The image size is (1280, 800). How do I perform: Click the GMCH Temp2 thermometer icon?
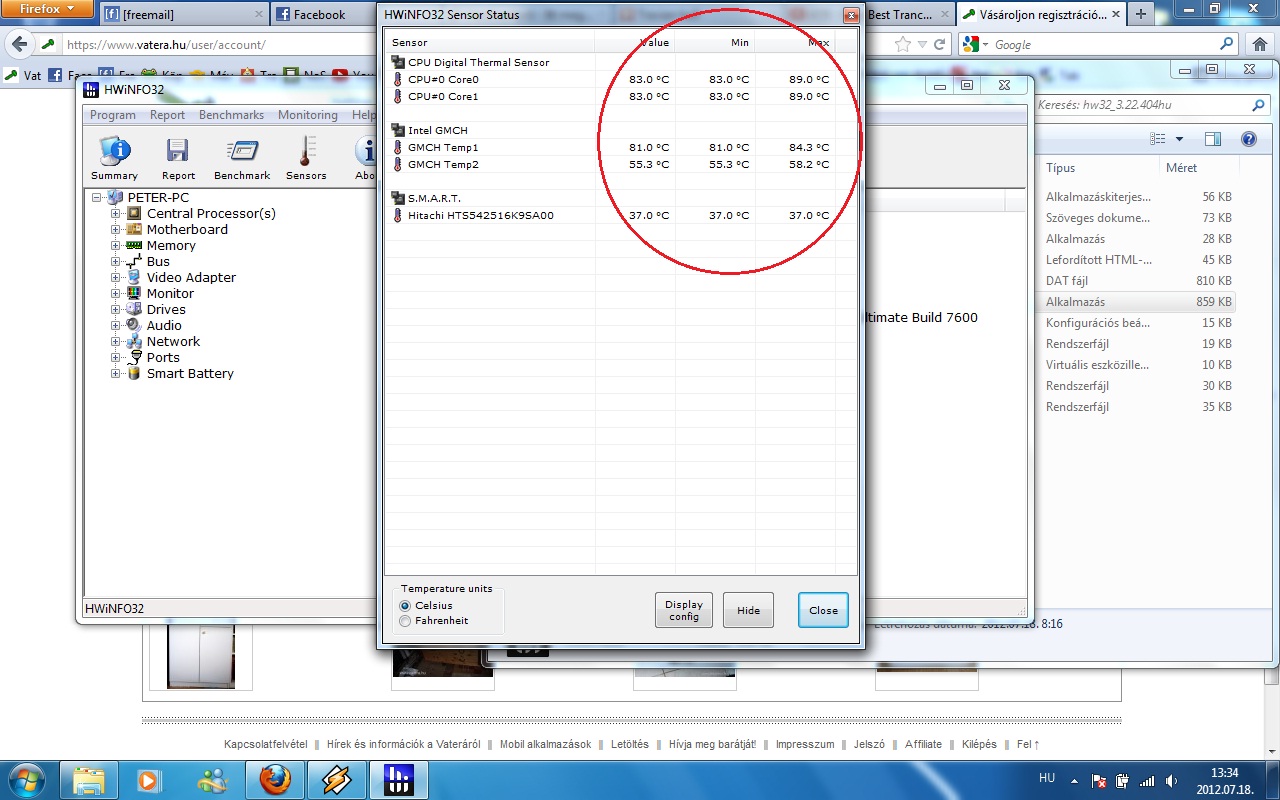pyautogui.click(x=398, y=165)
